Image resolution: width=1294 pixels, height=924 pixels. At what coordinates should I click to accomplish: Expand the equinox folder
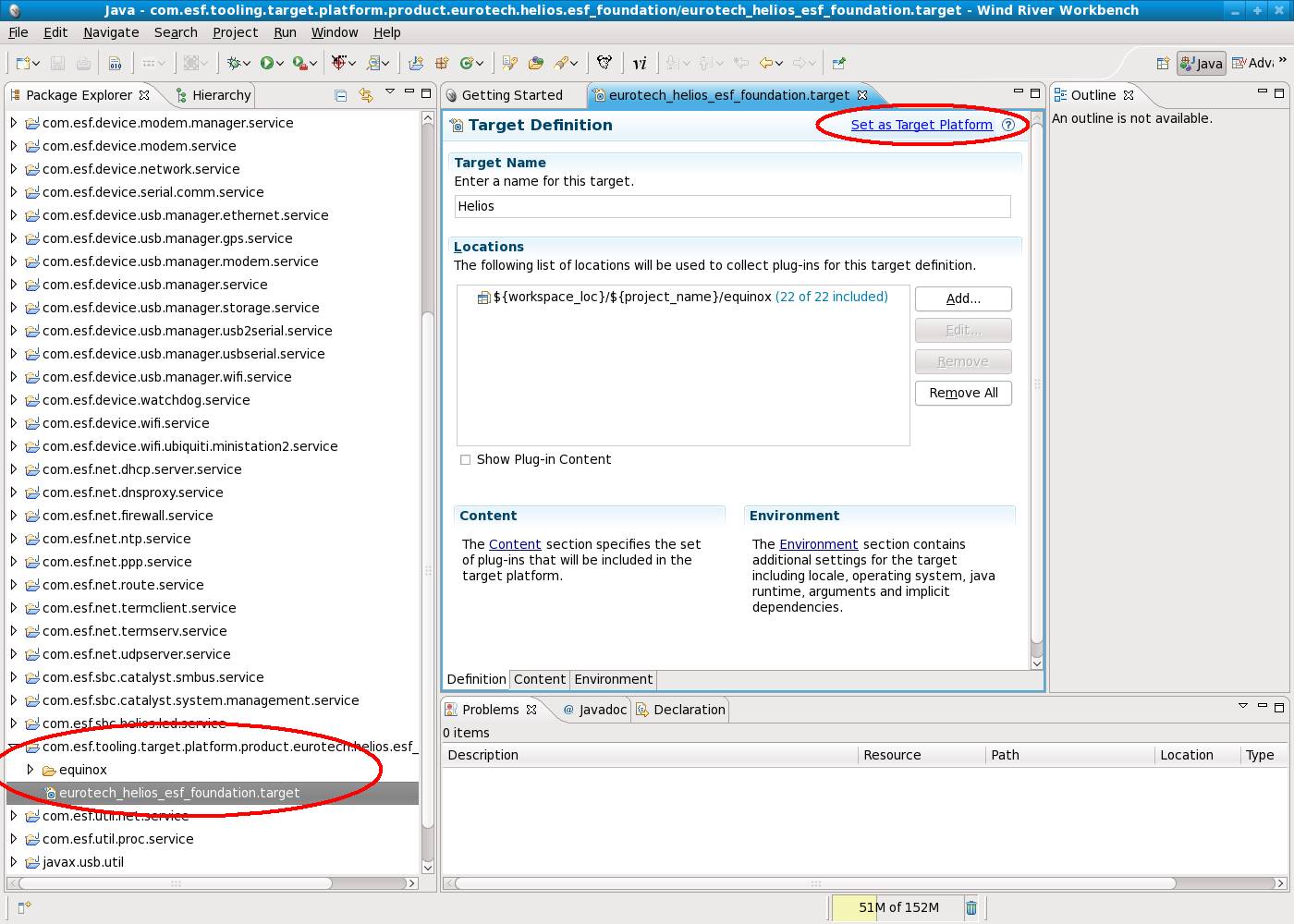(x=31, y=769)
